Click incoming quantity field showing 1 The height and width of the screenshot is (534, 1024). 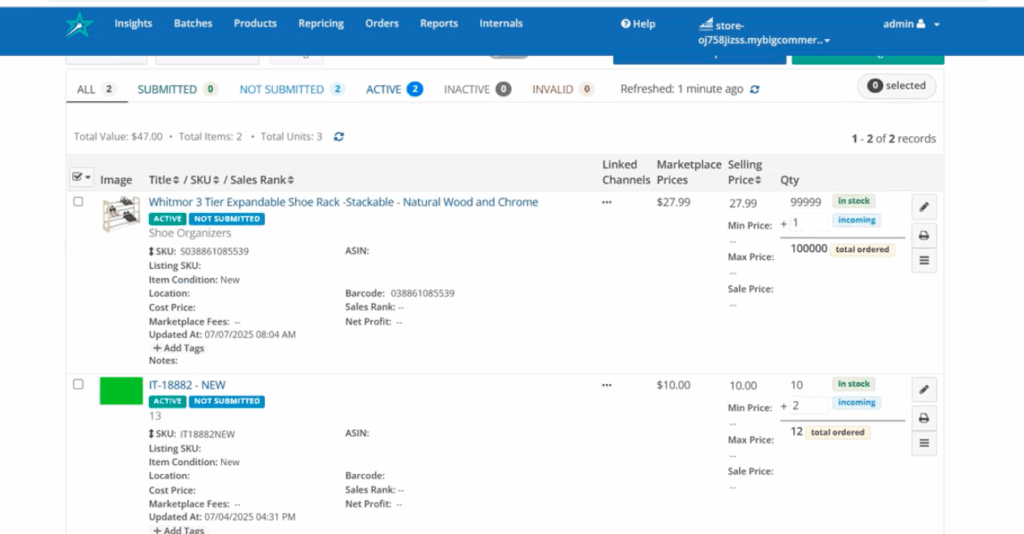808,223
